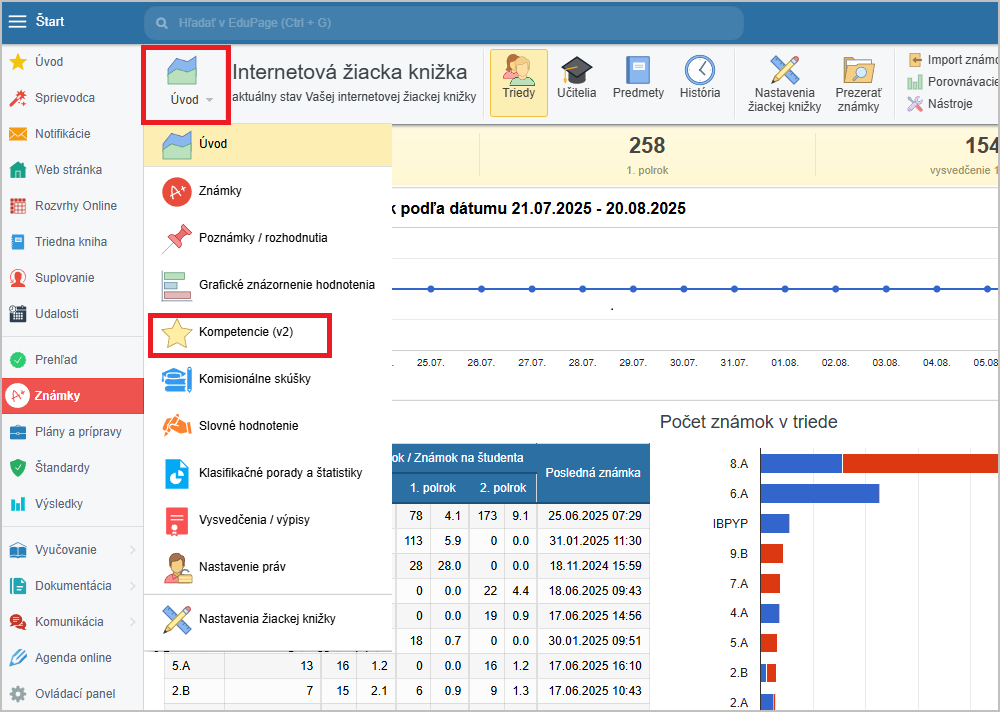Click the Prezerať známky folder icon
1000x712 pixels.
[x=858, y=72]
